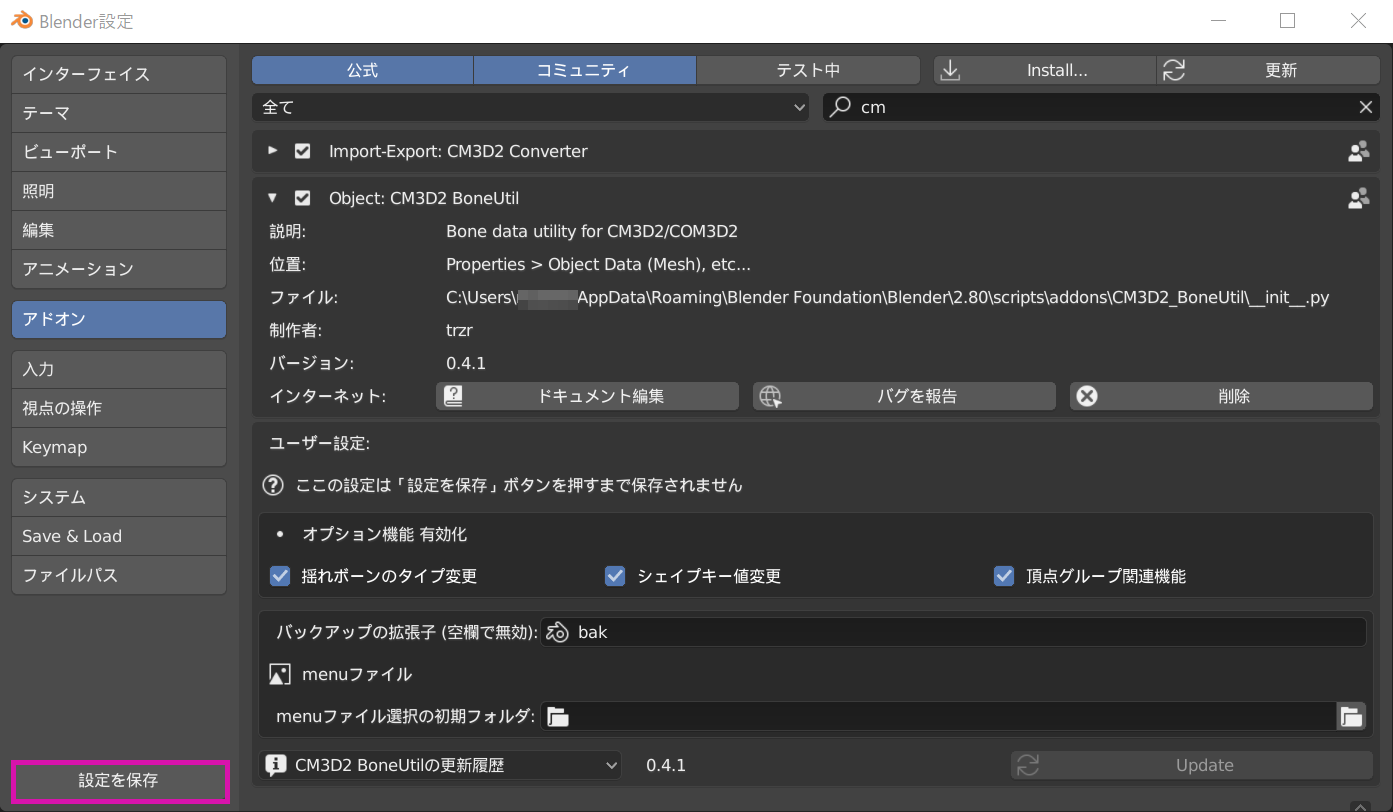Open the インターフェイス preferences section
Viewport: 1393px width, 812px height.
tap(119, 74)
